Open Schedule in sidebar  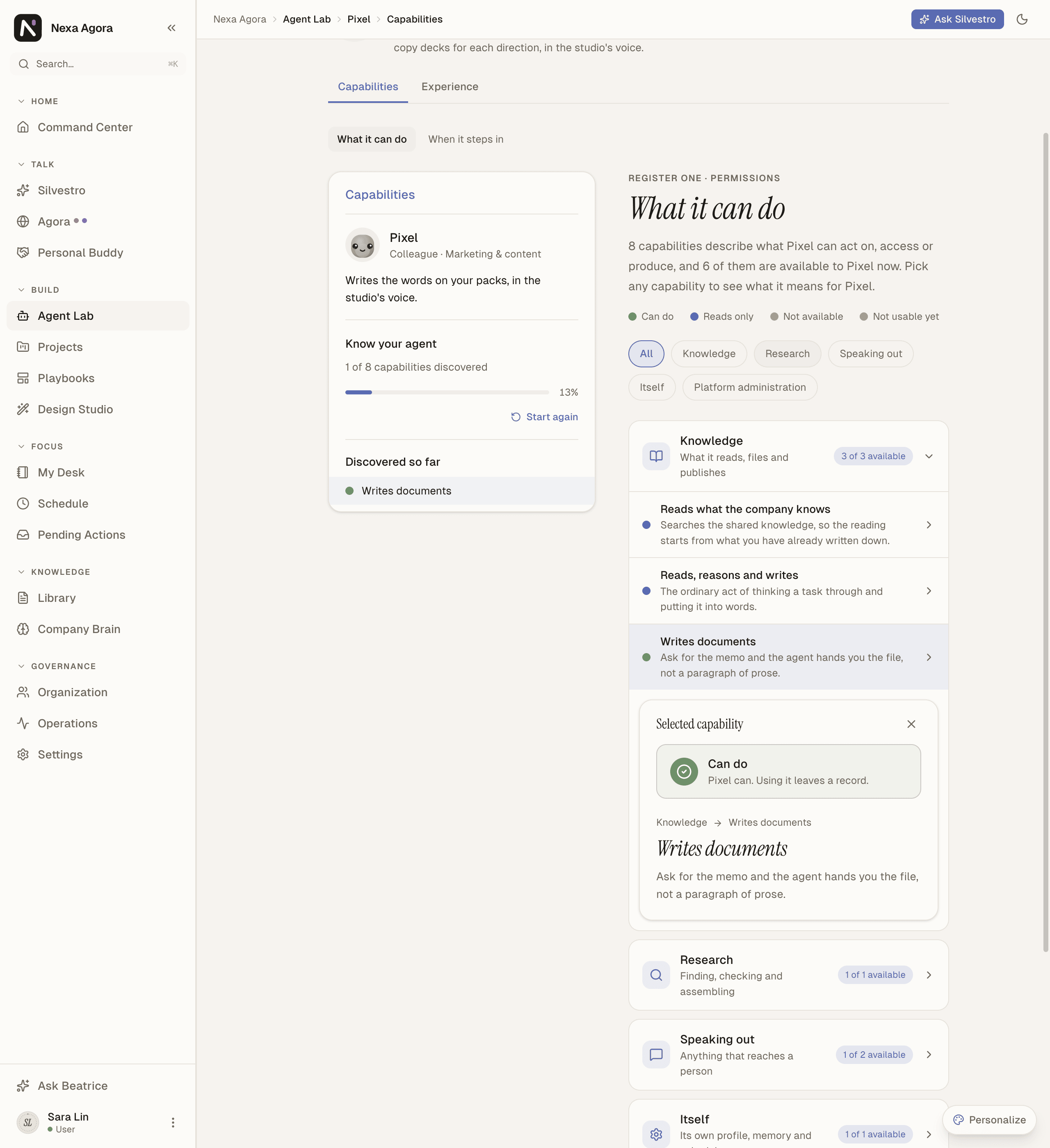pyautogui.click(x=98, y=504)
